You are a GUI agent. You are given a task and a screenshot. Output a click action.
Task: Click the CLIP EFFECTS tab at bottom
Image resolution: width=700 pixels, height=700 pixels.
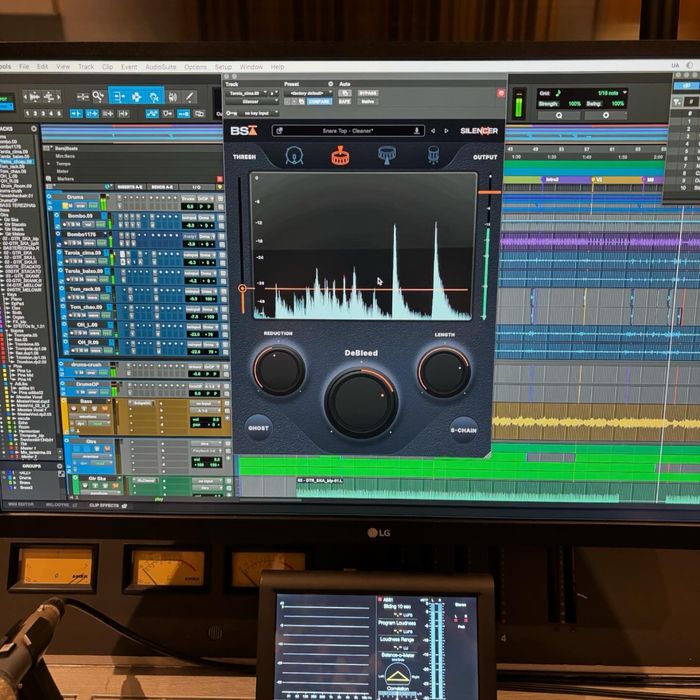(x=108, y=505)
